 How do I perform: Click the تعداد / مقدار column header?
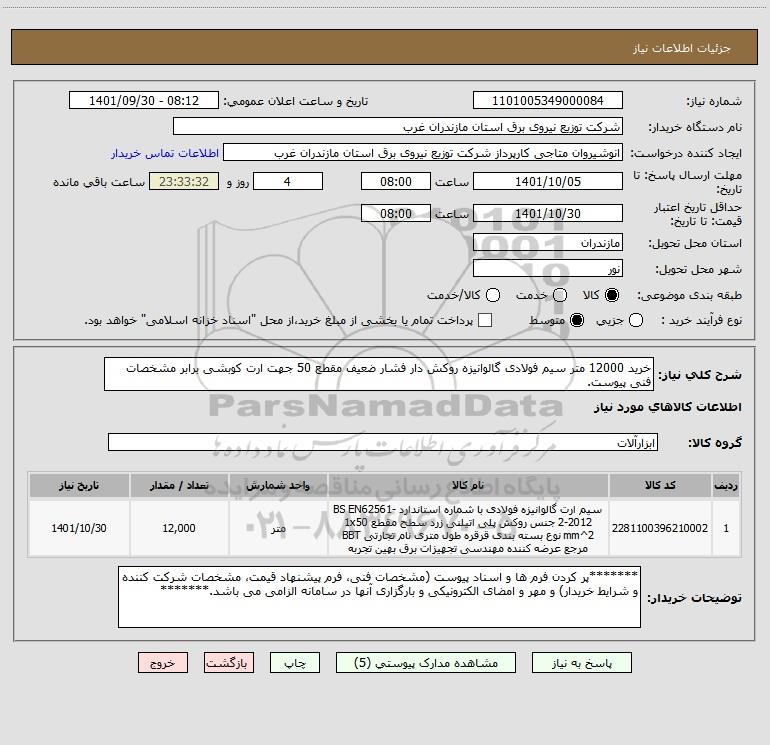click(179, 485)
